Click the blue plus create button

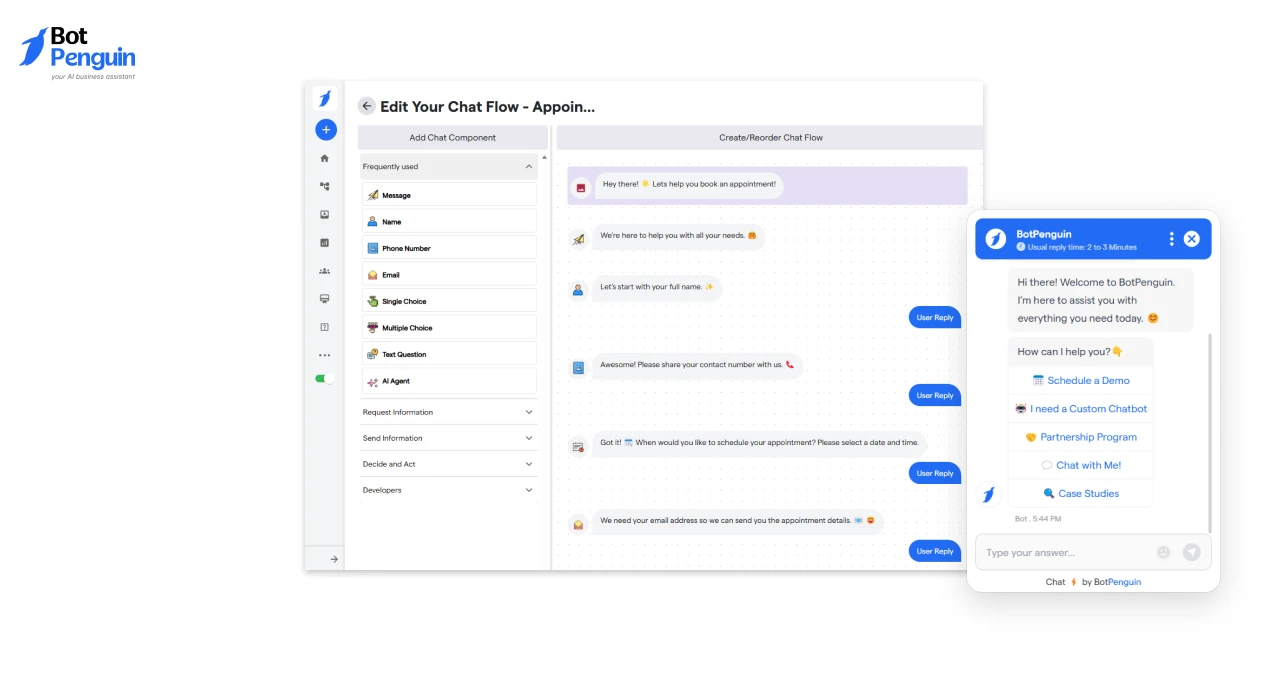click(x=325, y=130)
